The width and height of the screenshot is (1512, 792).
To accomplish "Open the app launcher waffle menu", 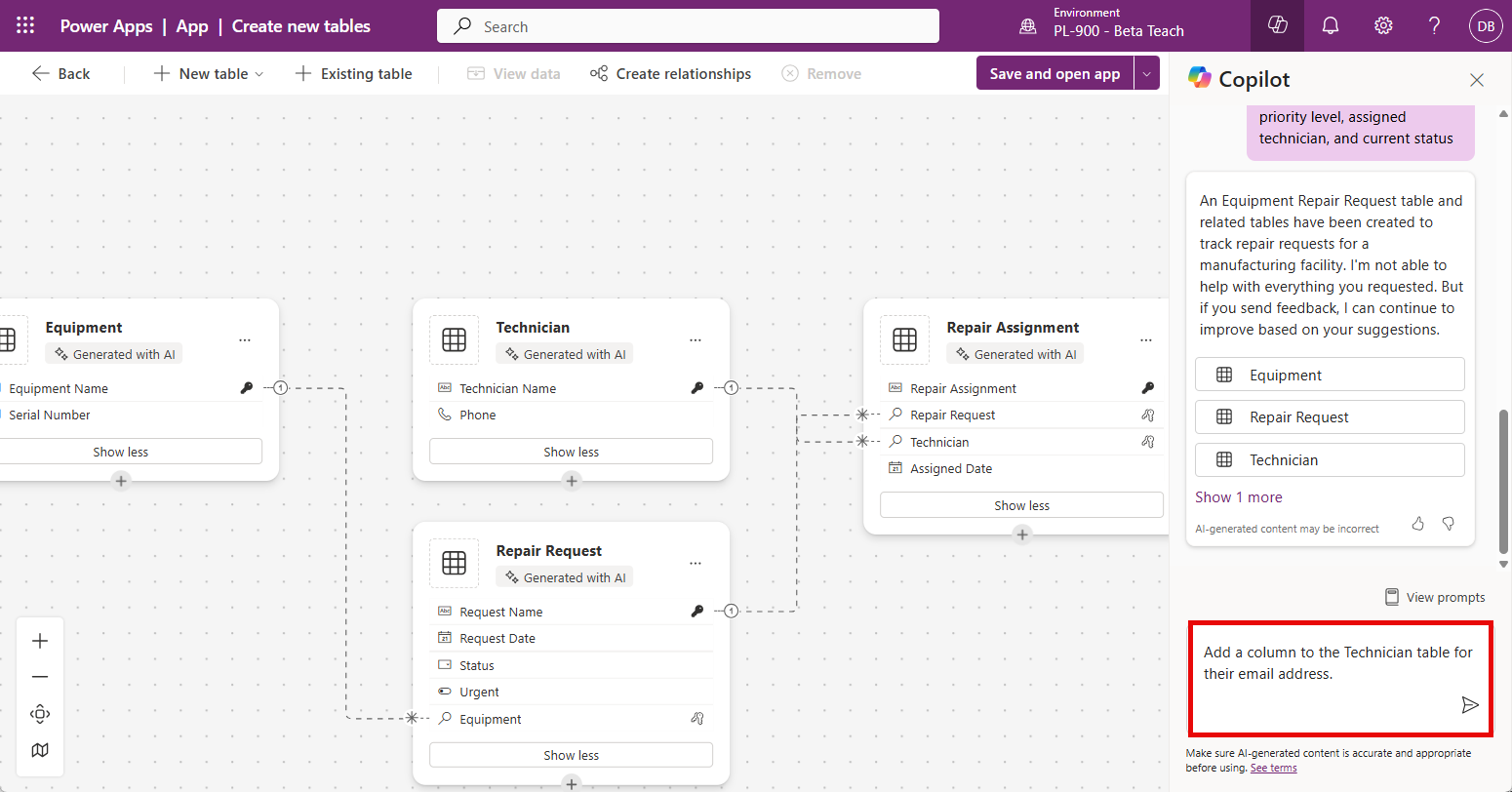I will [x=25, y=26].
